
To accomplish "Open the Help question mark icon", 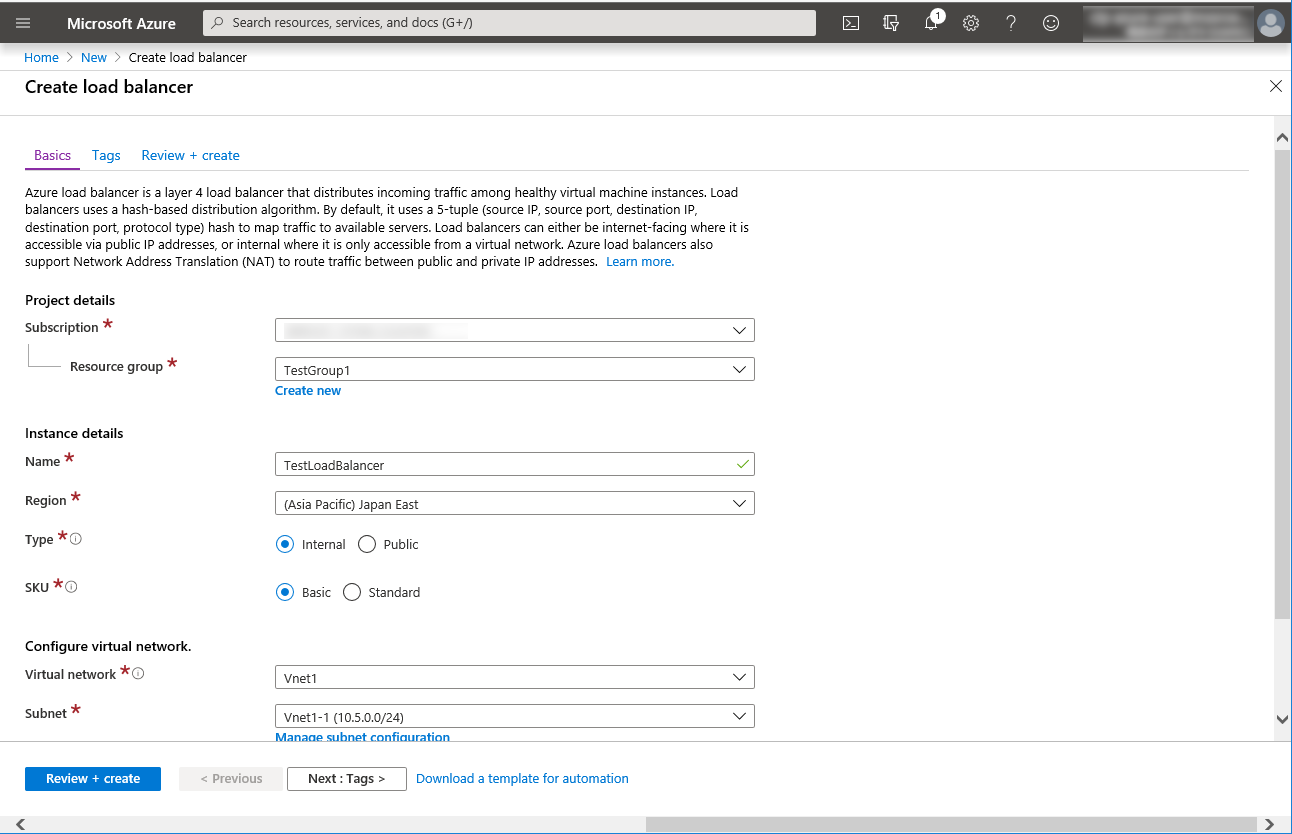I will click(1010, 22).
